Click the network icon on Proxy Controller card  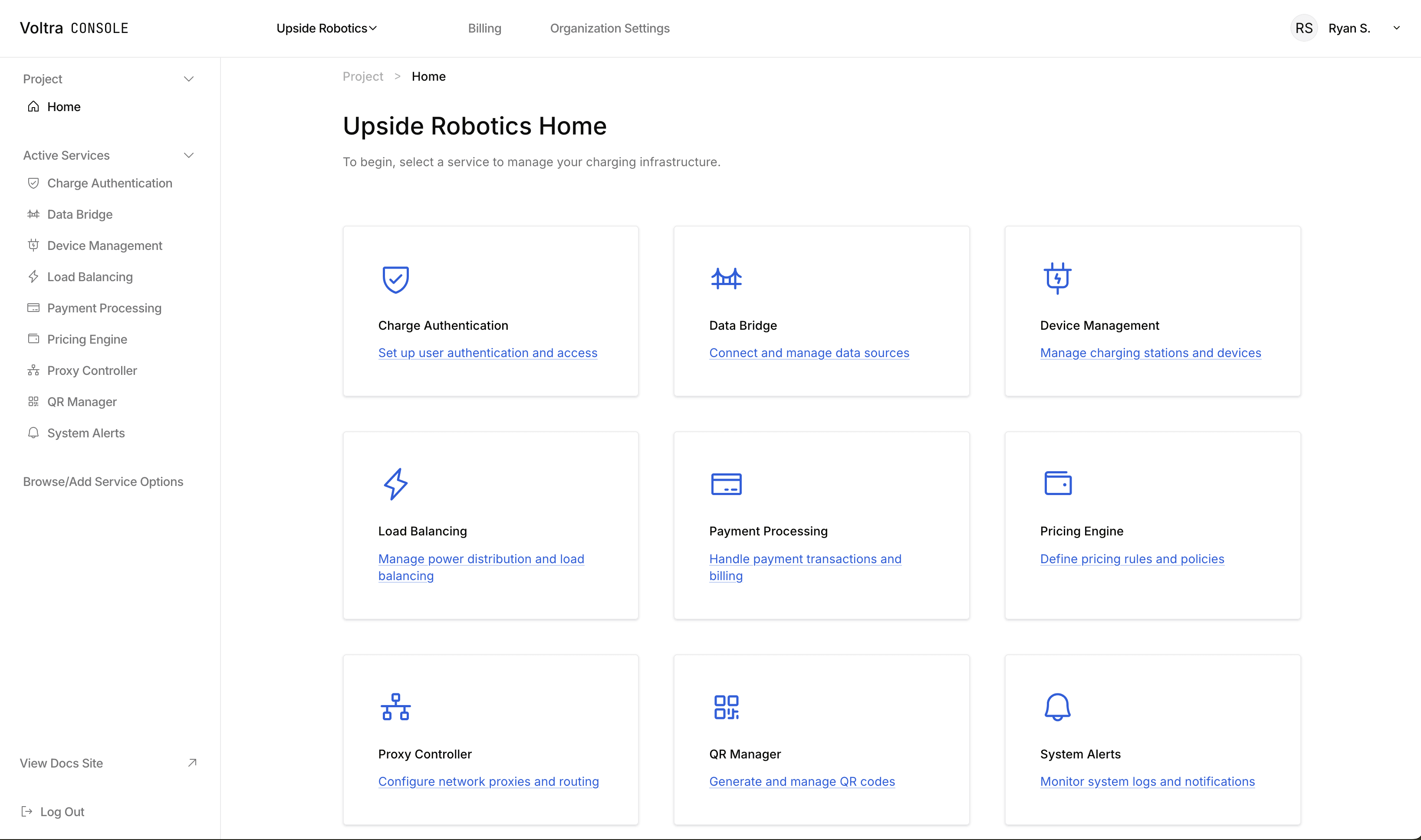[395, 707]
